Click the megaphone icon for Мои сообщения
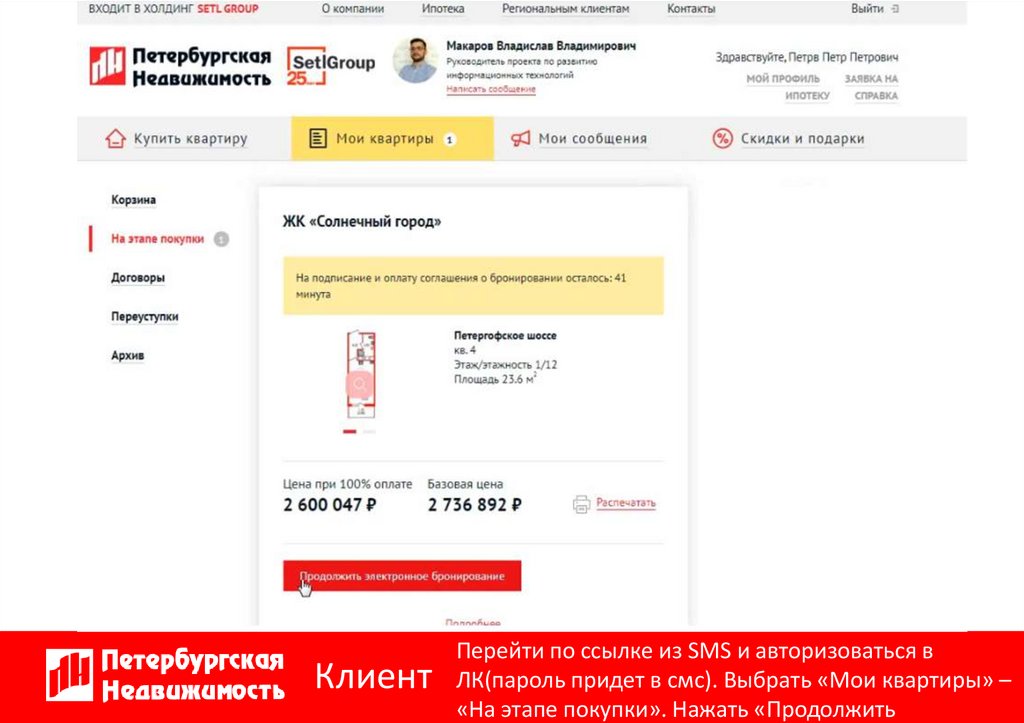The height and width of the screenshot is (723, 1024). [x=520, y=138]
